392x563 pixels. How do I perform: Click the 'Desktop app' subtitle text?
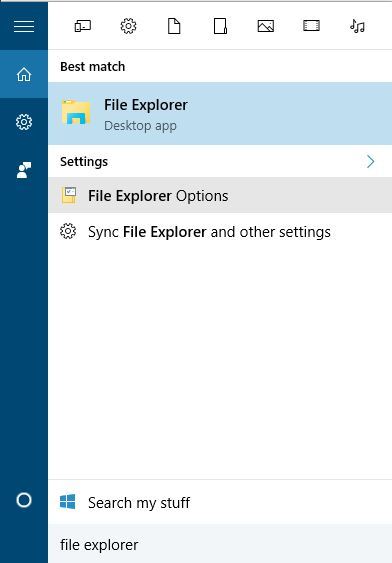140,126
